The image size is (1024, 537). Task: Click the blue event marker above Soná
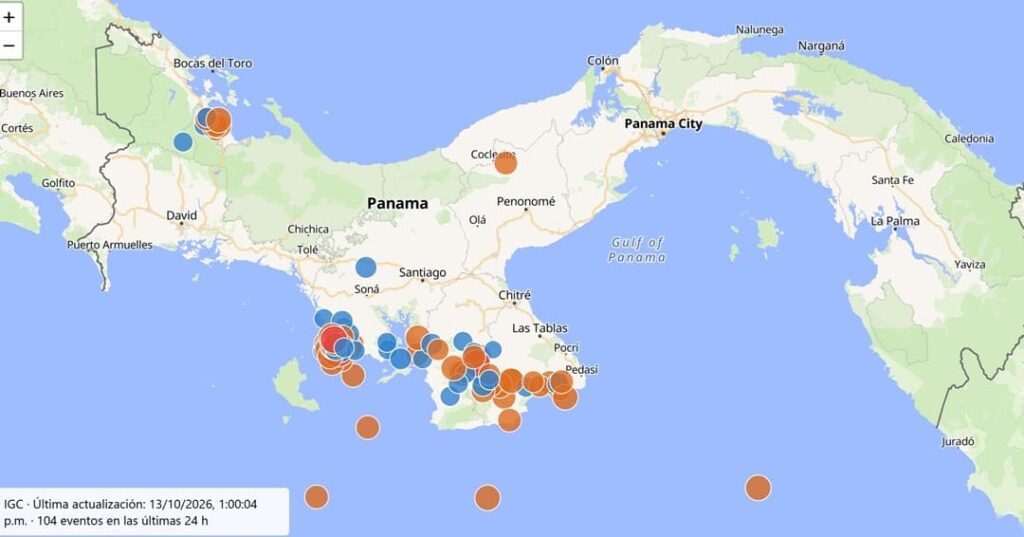tap(366, 267)
